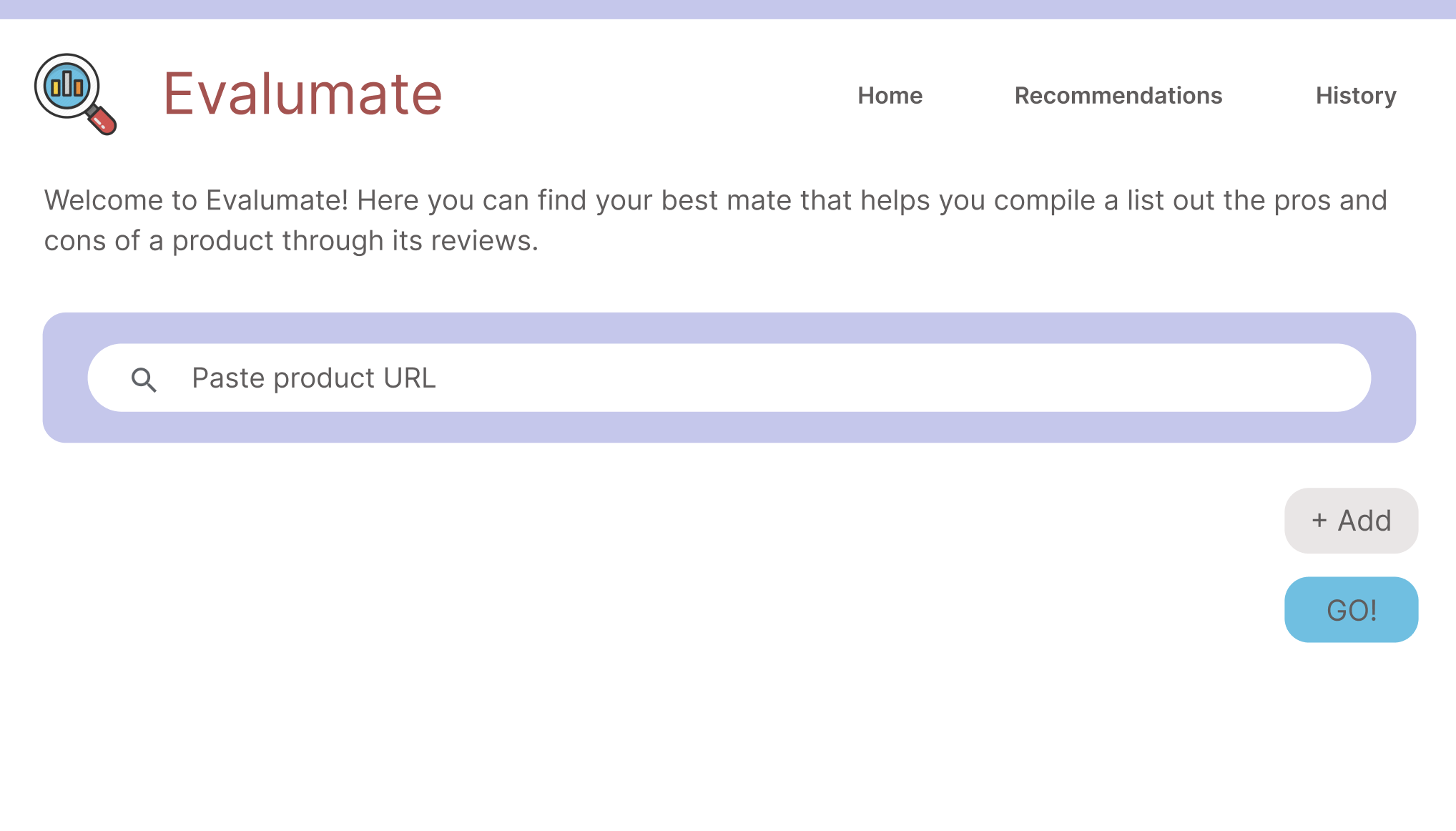Image resolution: width=1456 pixels, height=831 pixels.
Task: Open the Home page
Action: pyautogui.click(x=890, y=95)
